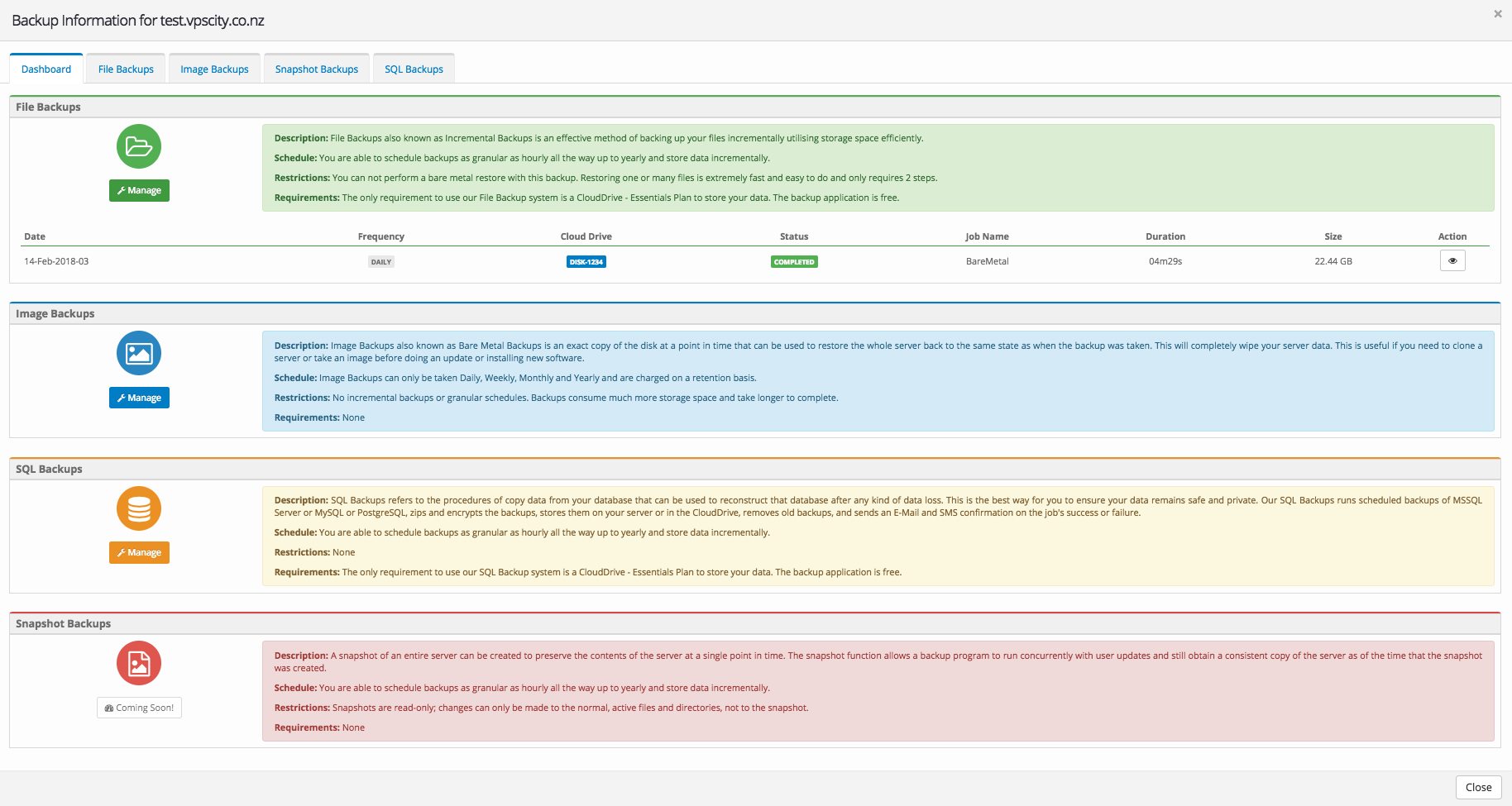The width and height of the screenshot is (1512, 806).
Task: Switch to the Image Backups tab
Action: (x=214, y=69)
